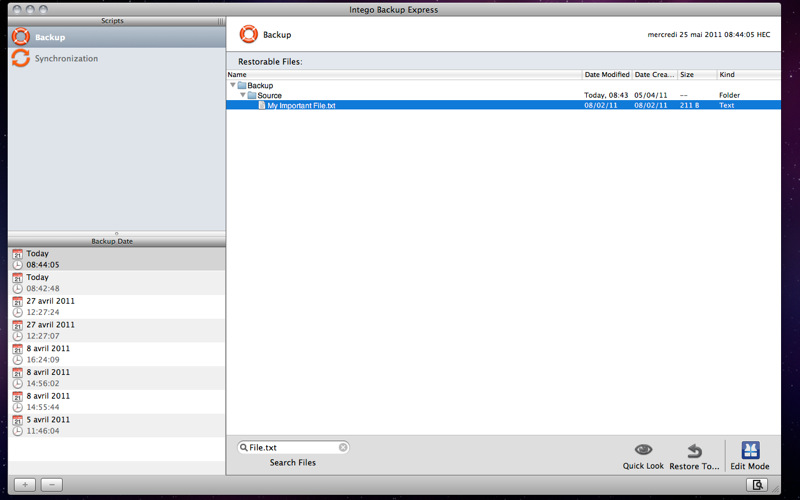Click the log viewer icon at bottom right
800x500 pixels.
pos(757,485)
